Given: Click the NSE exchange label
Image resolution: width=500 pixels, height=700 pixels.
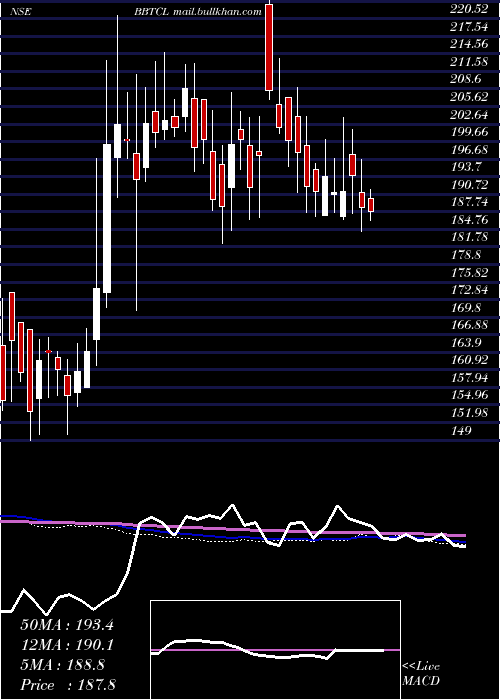Looking at the screenshot, I should pos(21,12).
